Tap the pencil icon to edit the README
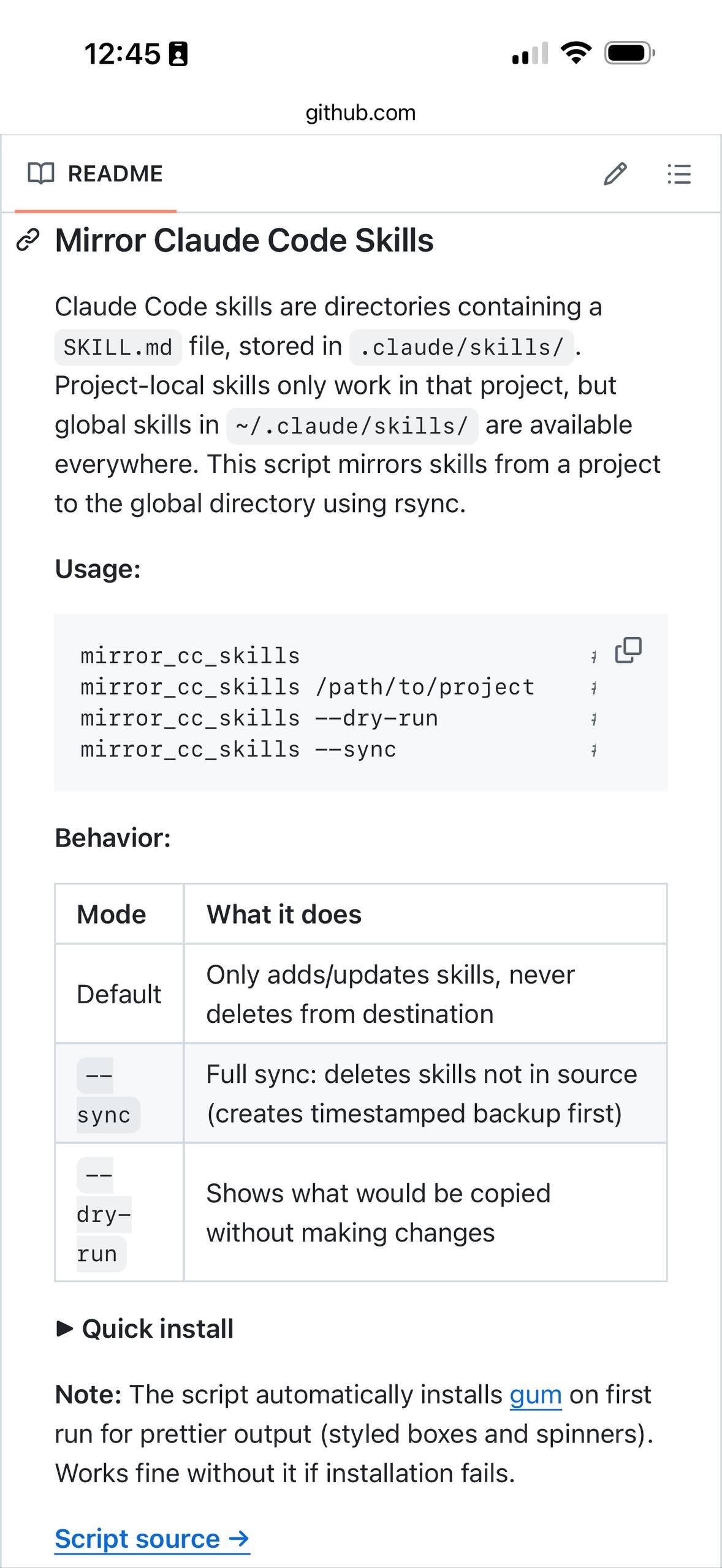The height and width of the screenshot is (1568, 722). point(615,174)
